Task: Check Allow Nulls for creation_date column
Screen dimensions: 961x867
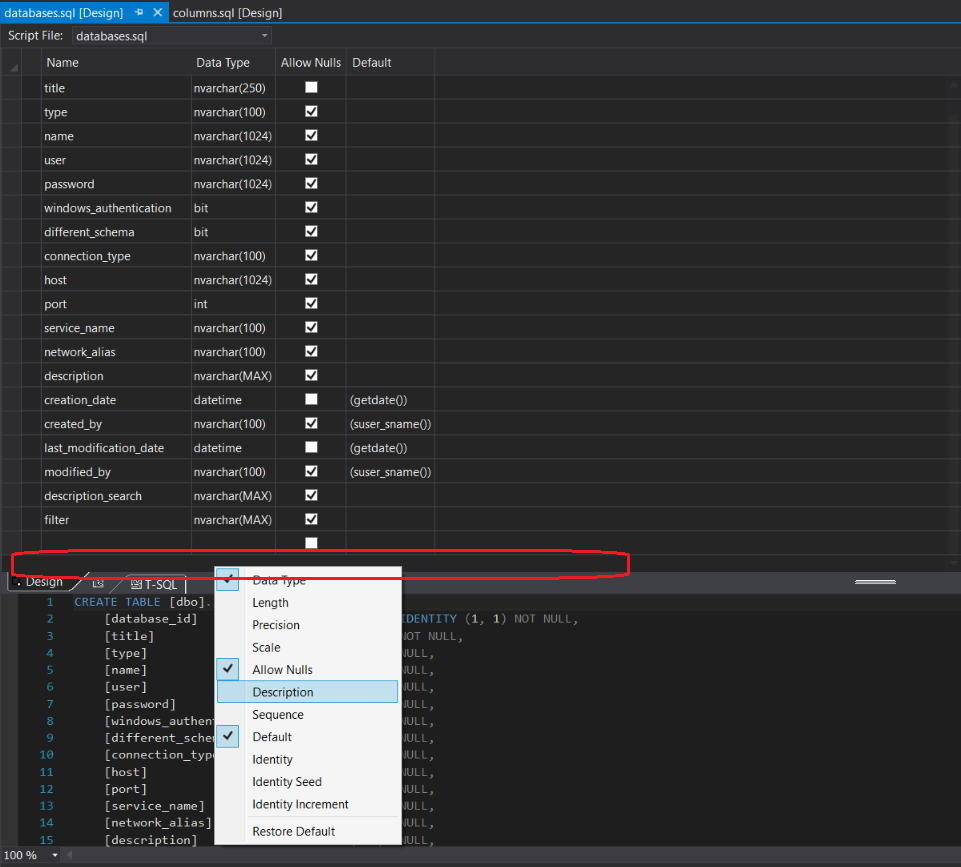Action: [311, 399]
